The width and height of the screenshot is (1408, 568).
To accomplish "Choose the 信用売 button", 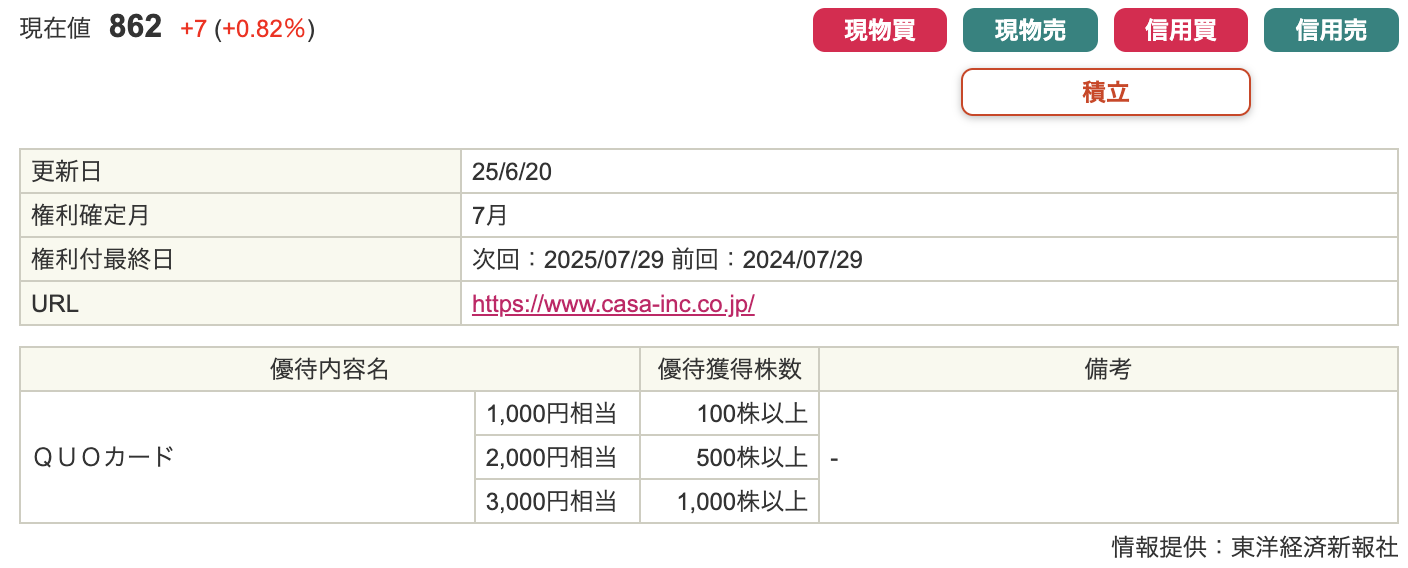I will pyautogui.click(x=1331, y=30).
